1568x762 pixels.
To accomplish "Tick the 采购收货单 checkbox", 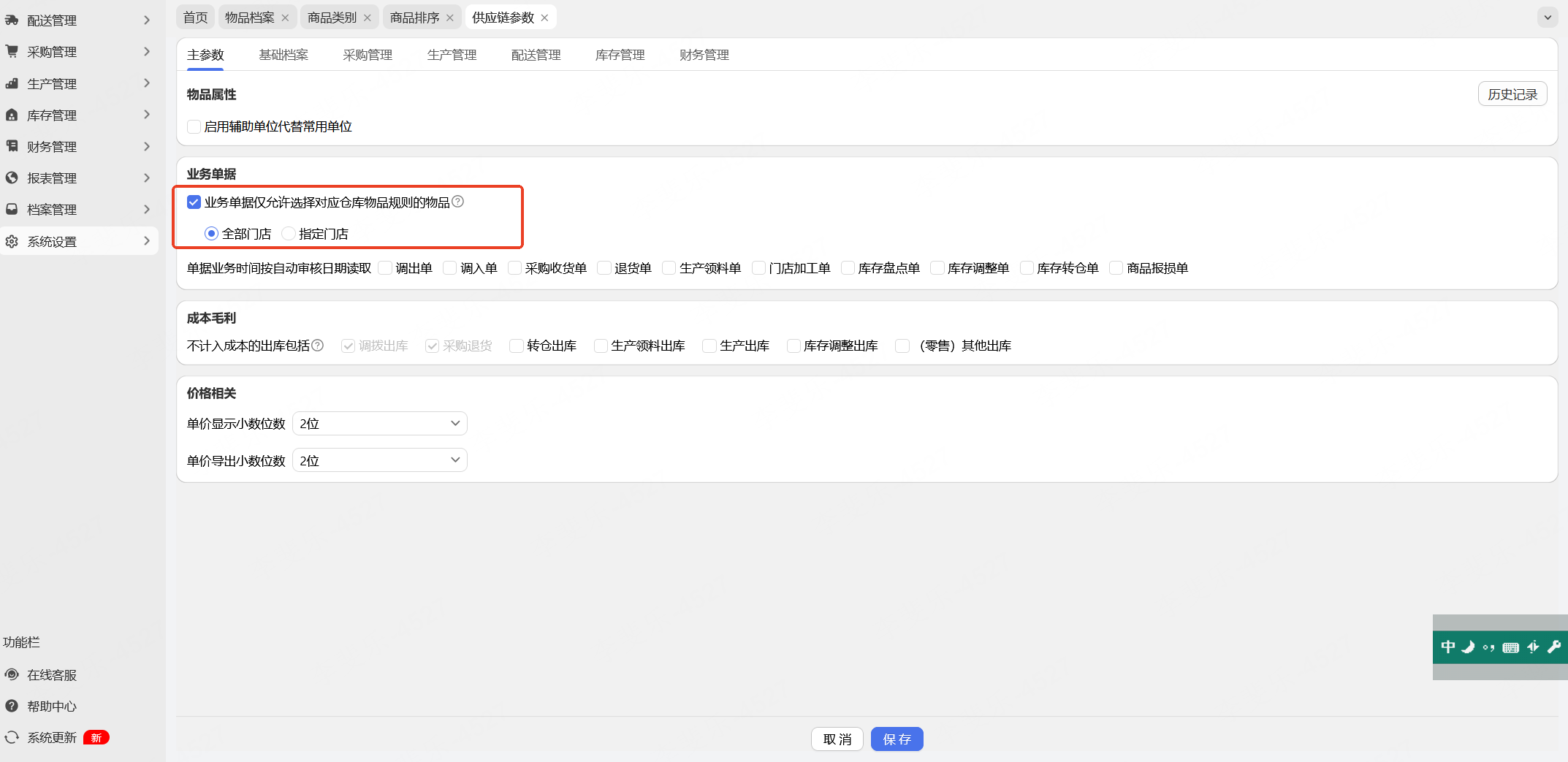I will click(515, 268).
